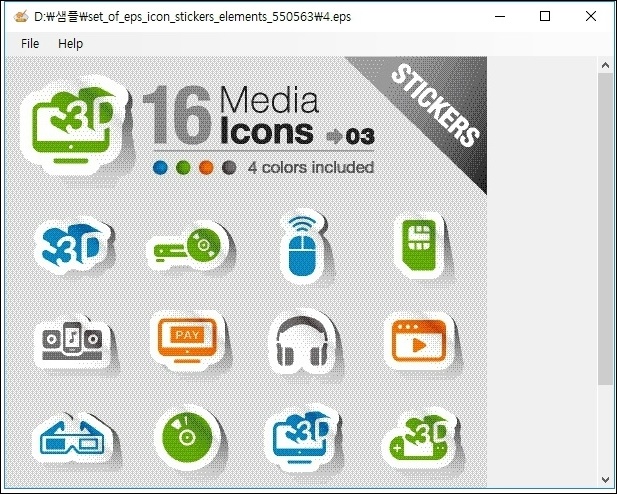The image size is (617, 494).
Task: Open the Help menu
Action: (x=70, y=44)
